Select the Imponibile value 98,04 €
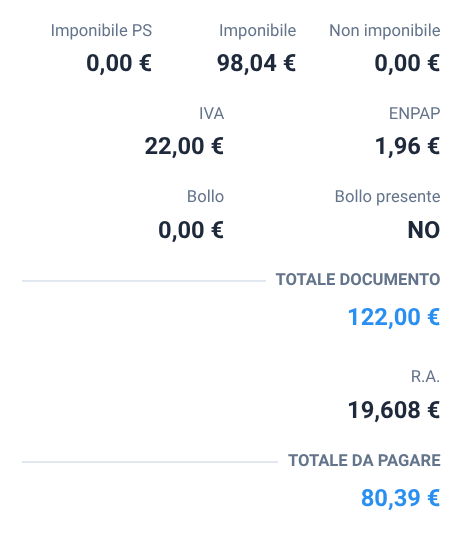The width and height of the screenshot is (468, 533). pos(257,64)
